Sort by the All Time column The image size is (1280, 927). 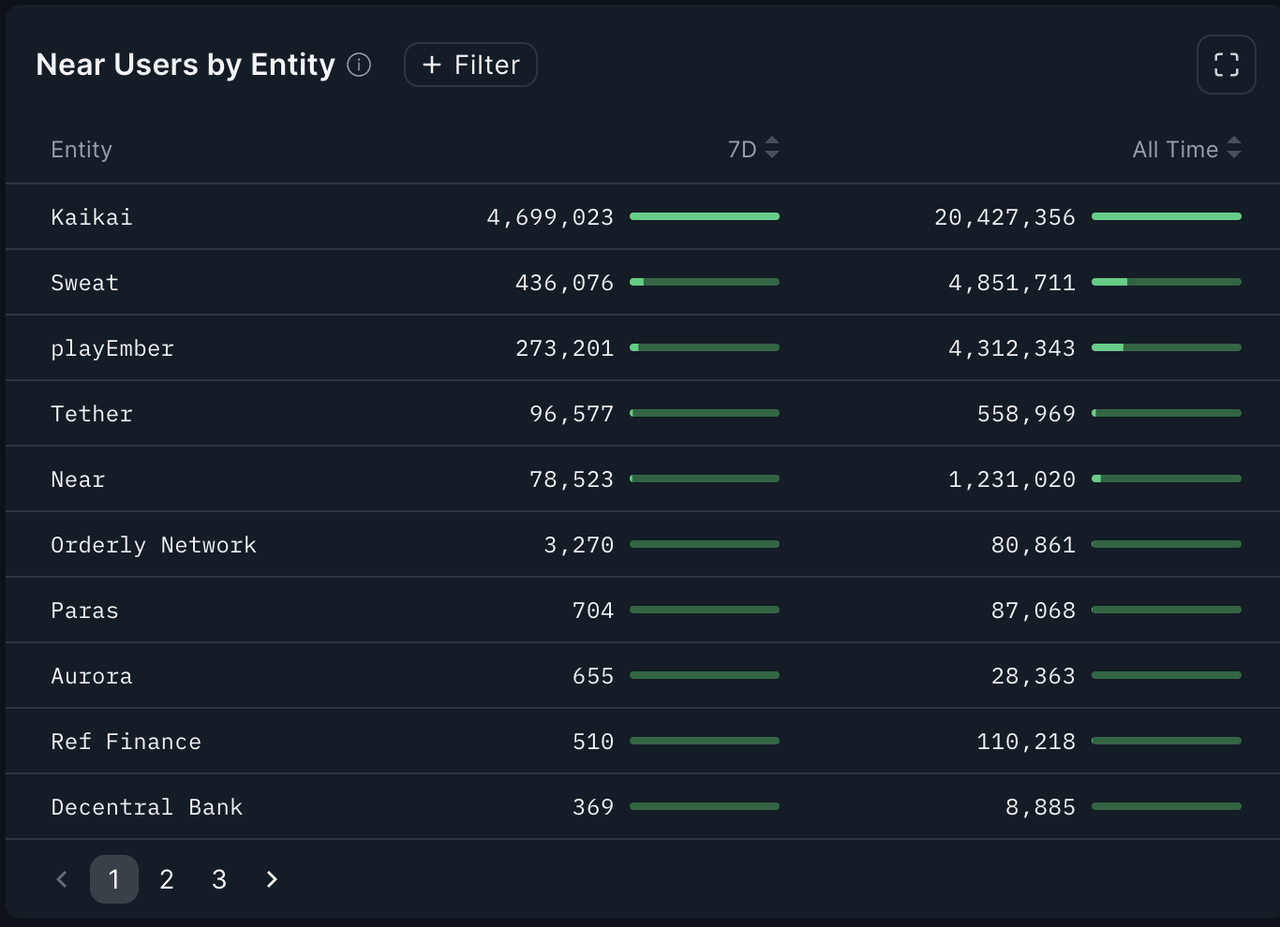1186,149
